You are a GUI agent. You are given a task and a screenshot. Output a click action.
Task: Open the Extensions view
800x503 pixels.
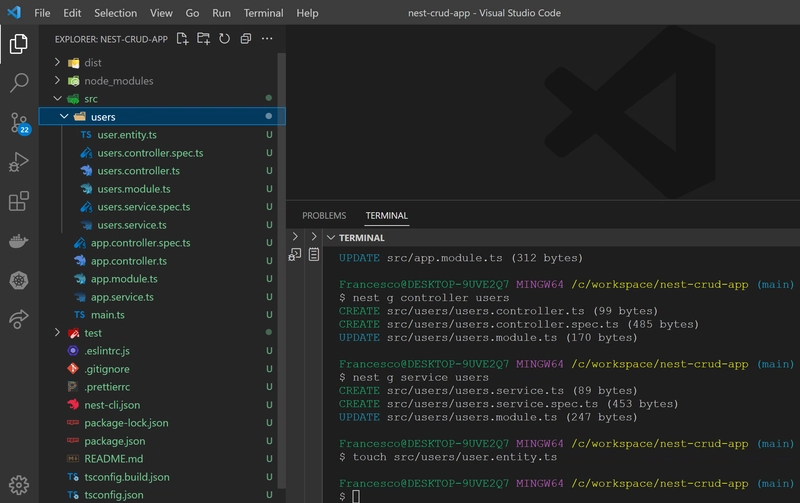tap(19, 201)
